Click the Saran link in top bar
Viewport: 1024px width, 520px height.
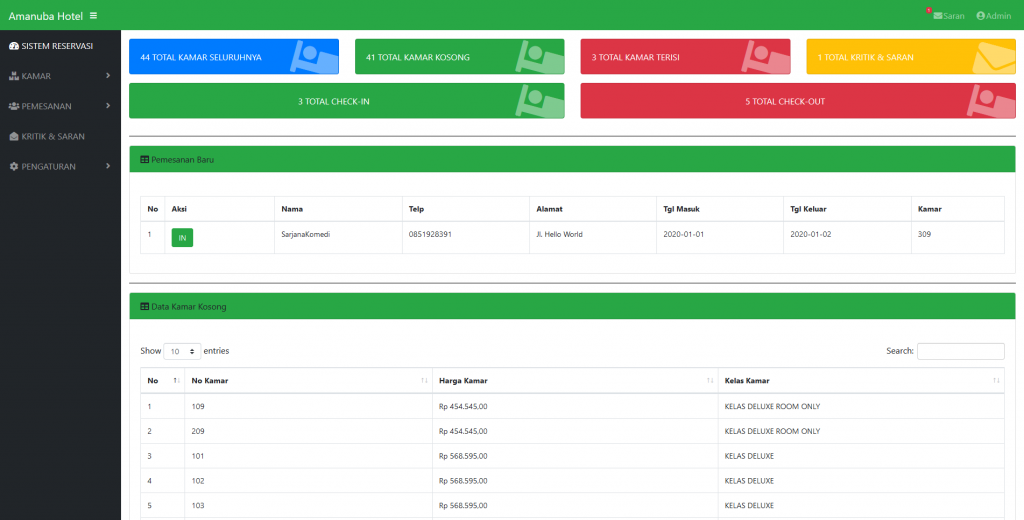click(949, 16)
